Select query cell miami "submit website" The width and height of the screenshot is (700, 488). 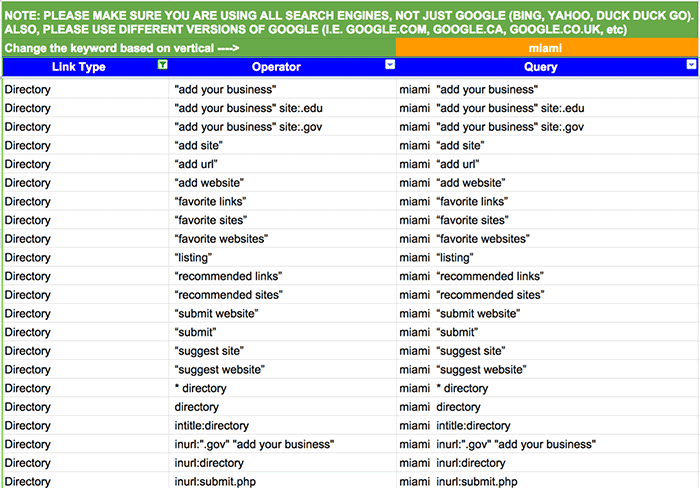tap(547, 313)
